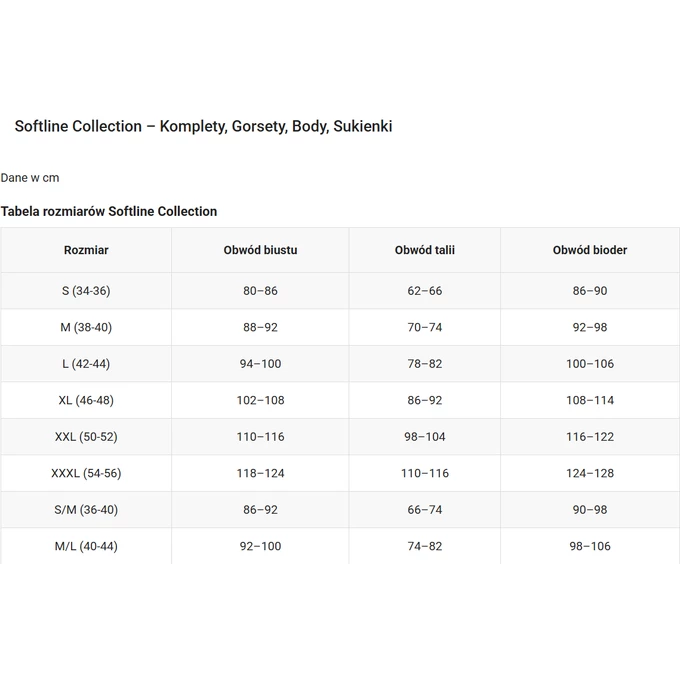Click the Softline Collection page heading
Image resolution: width=680 pixels, height=680 pixels.
pyautogui.click(x=203, y=126)
